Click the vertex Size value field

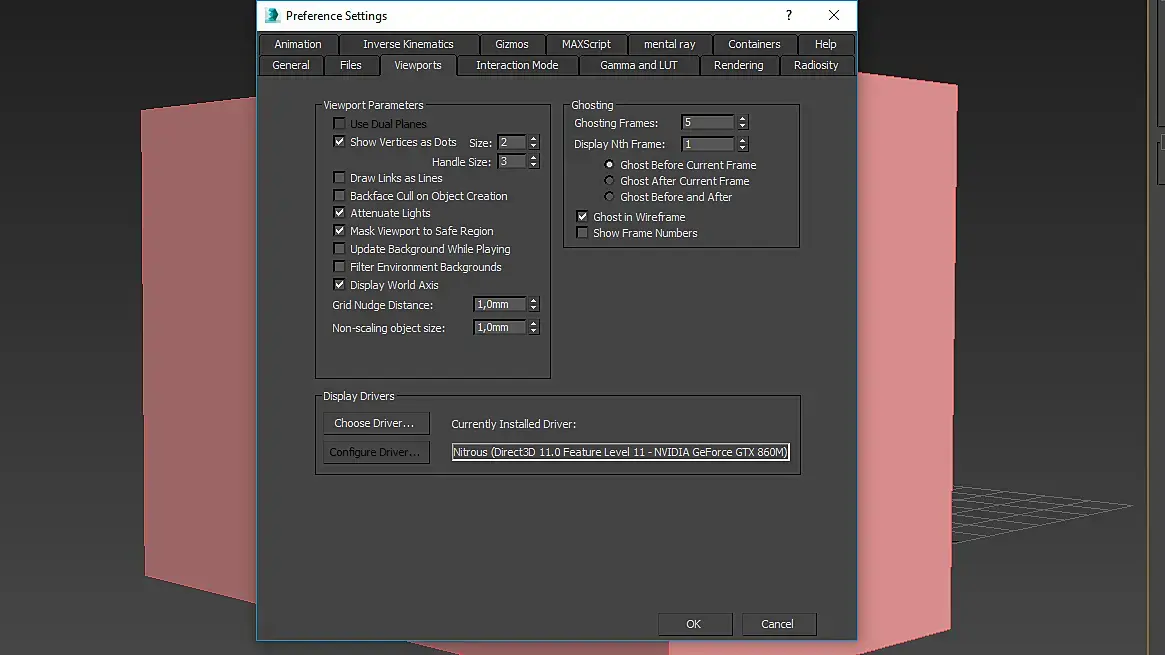point(512,143)
